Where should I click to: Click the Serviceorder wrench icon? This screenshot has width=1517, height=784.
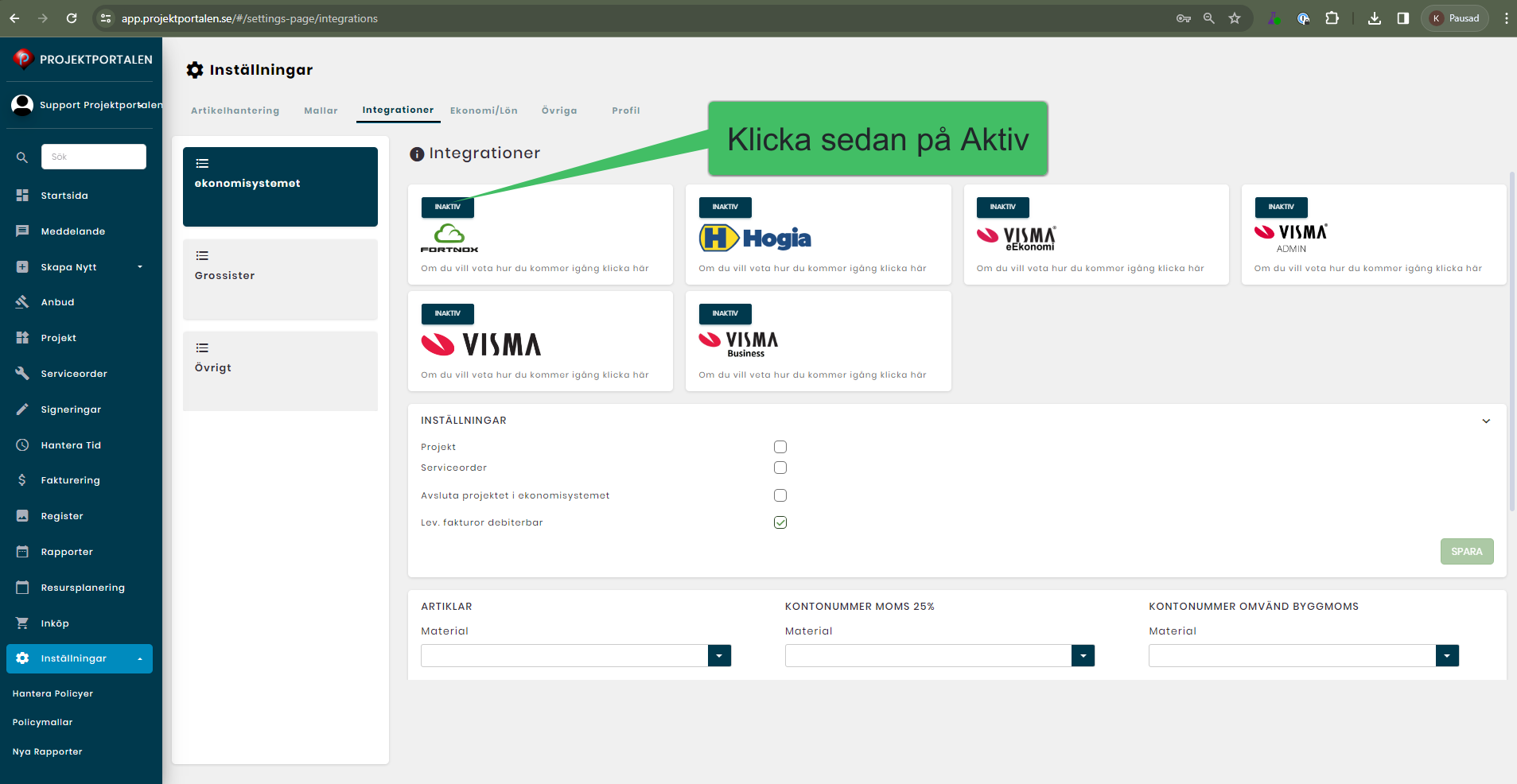click(22, 374)
